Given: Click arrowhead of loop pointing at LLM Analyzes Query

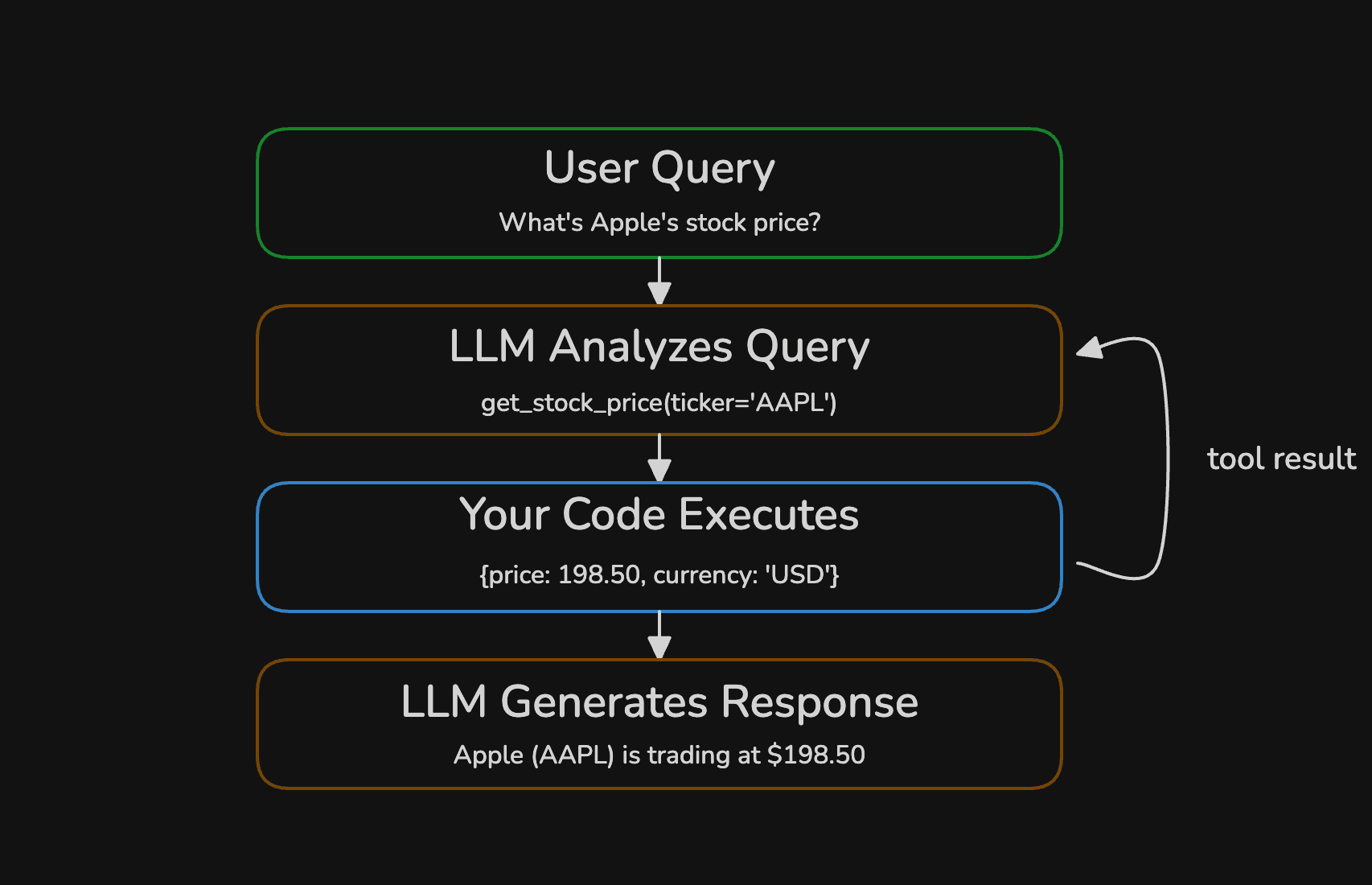Looking at the screenshot, I should pyautogui.click(x=1091, y=348).
